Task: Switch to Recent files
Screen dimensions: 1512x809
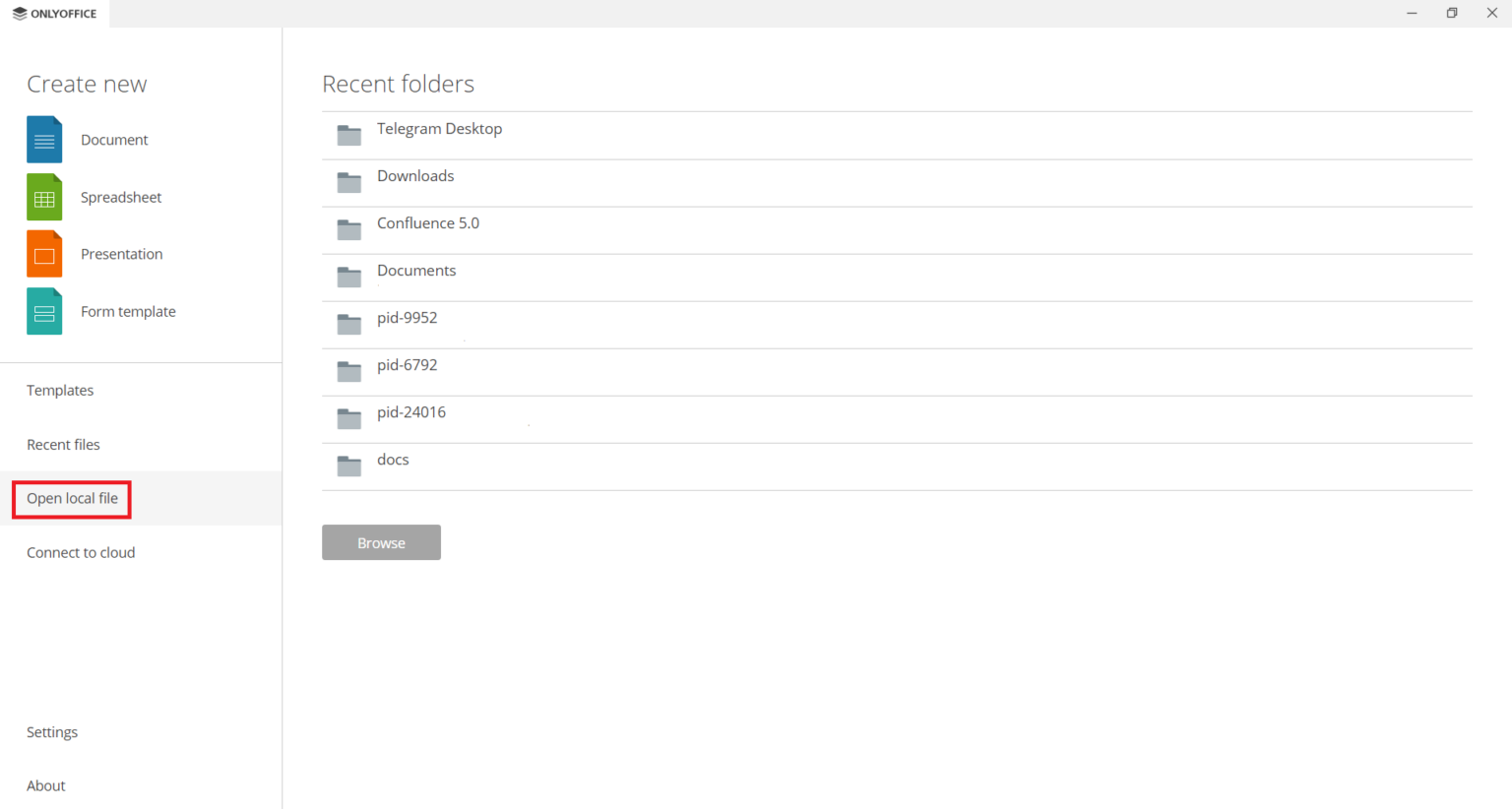Action: click(63, 445)
